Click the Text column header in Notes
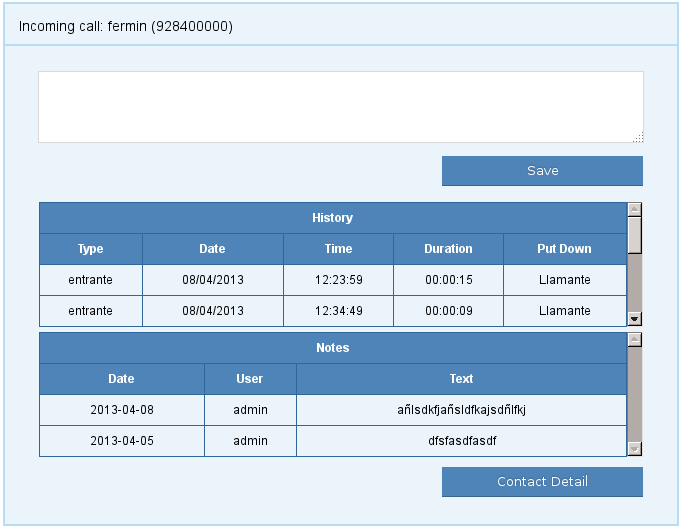 point(461,379)
